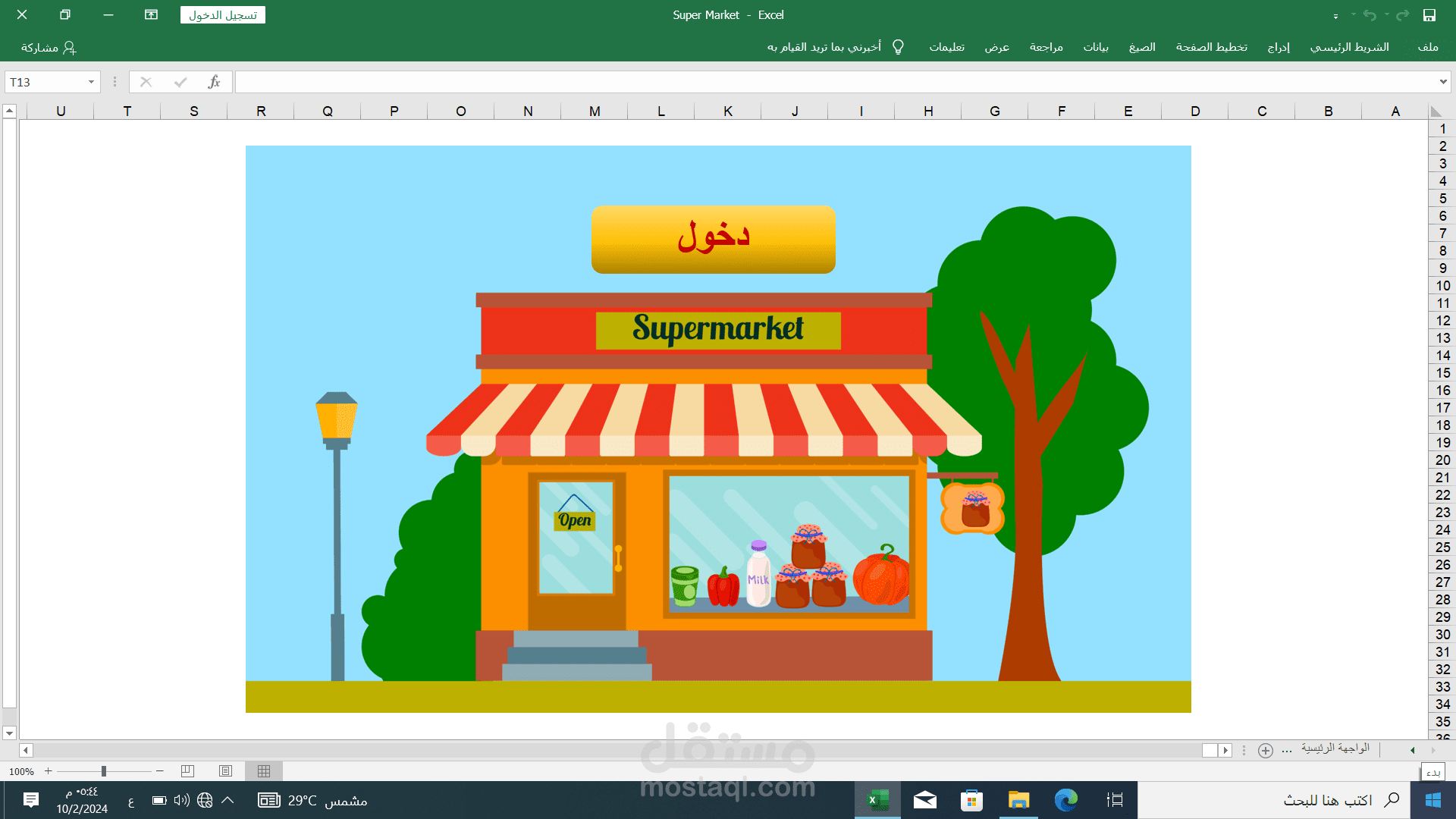Click the New Sheet plus icon
The width and height of the screenshot is (1456, 819).
1265,750
